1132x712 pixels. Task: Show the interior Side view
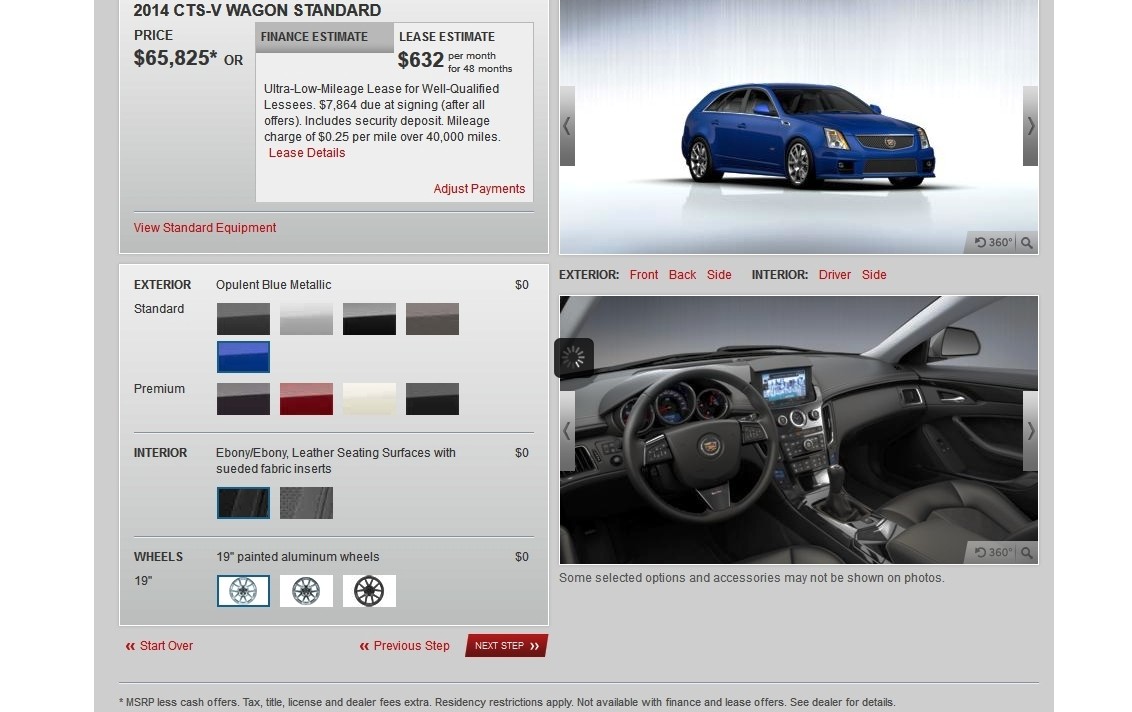pos(874,275)
